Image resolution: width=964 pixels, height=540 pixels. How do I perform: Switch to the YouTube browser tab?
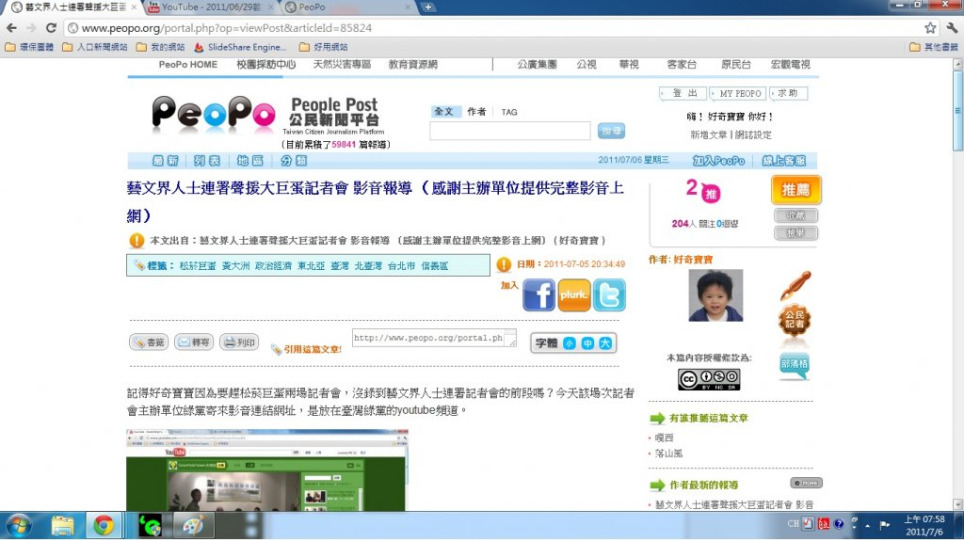coord(205,7)
